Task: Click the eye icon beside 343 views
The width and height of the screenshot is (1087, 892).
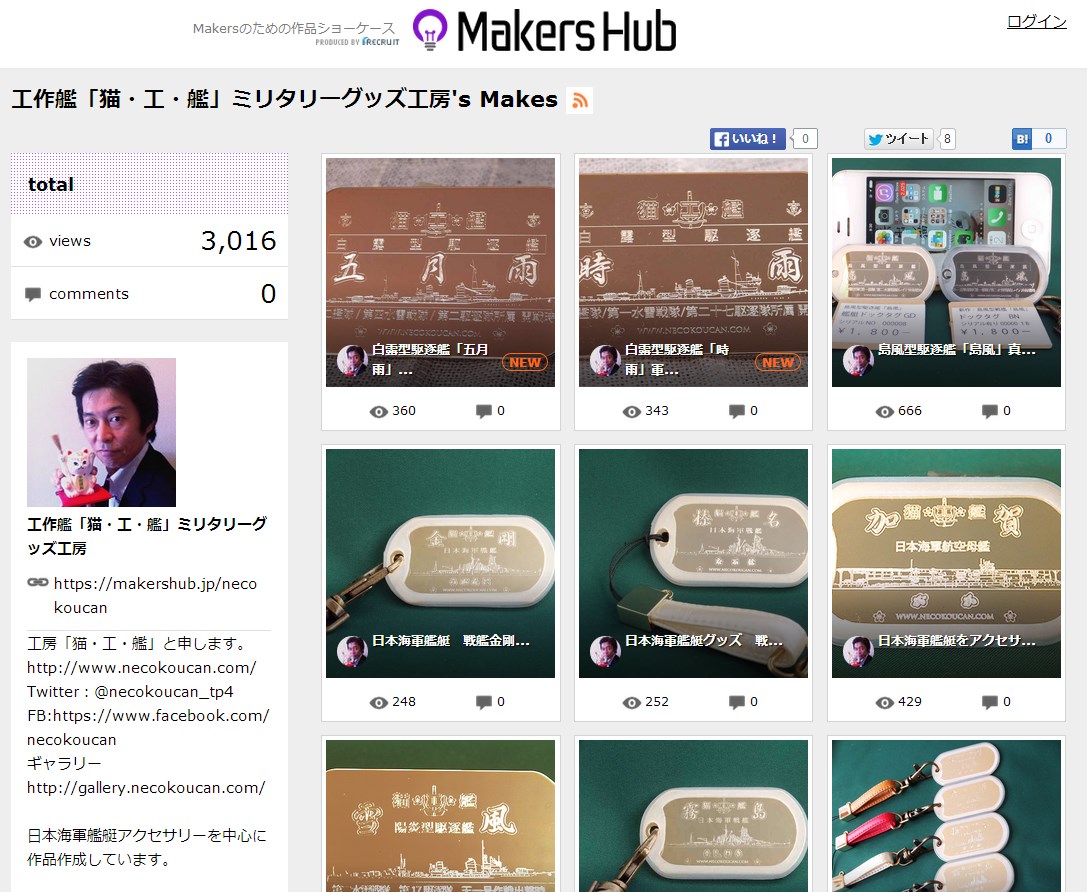Action: (x=632, y=412)
